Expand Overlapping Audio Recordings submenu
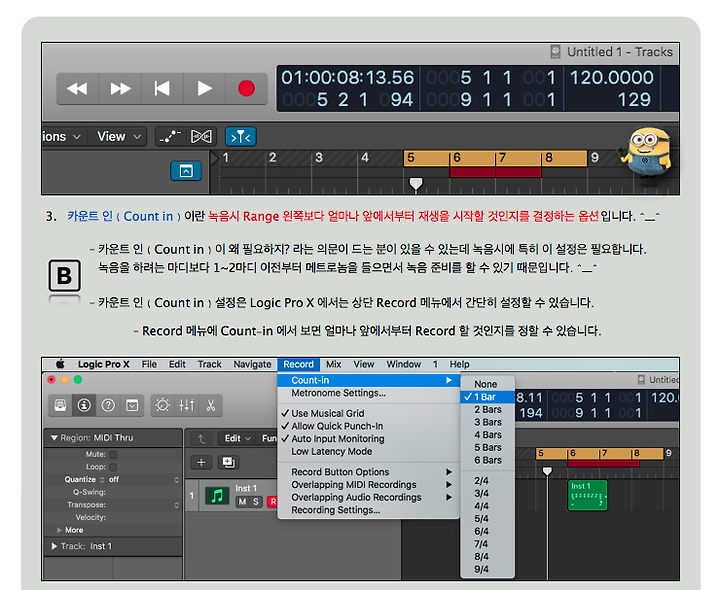720x590 pixels. pyautogui.click(x=369, y=497)
